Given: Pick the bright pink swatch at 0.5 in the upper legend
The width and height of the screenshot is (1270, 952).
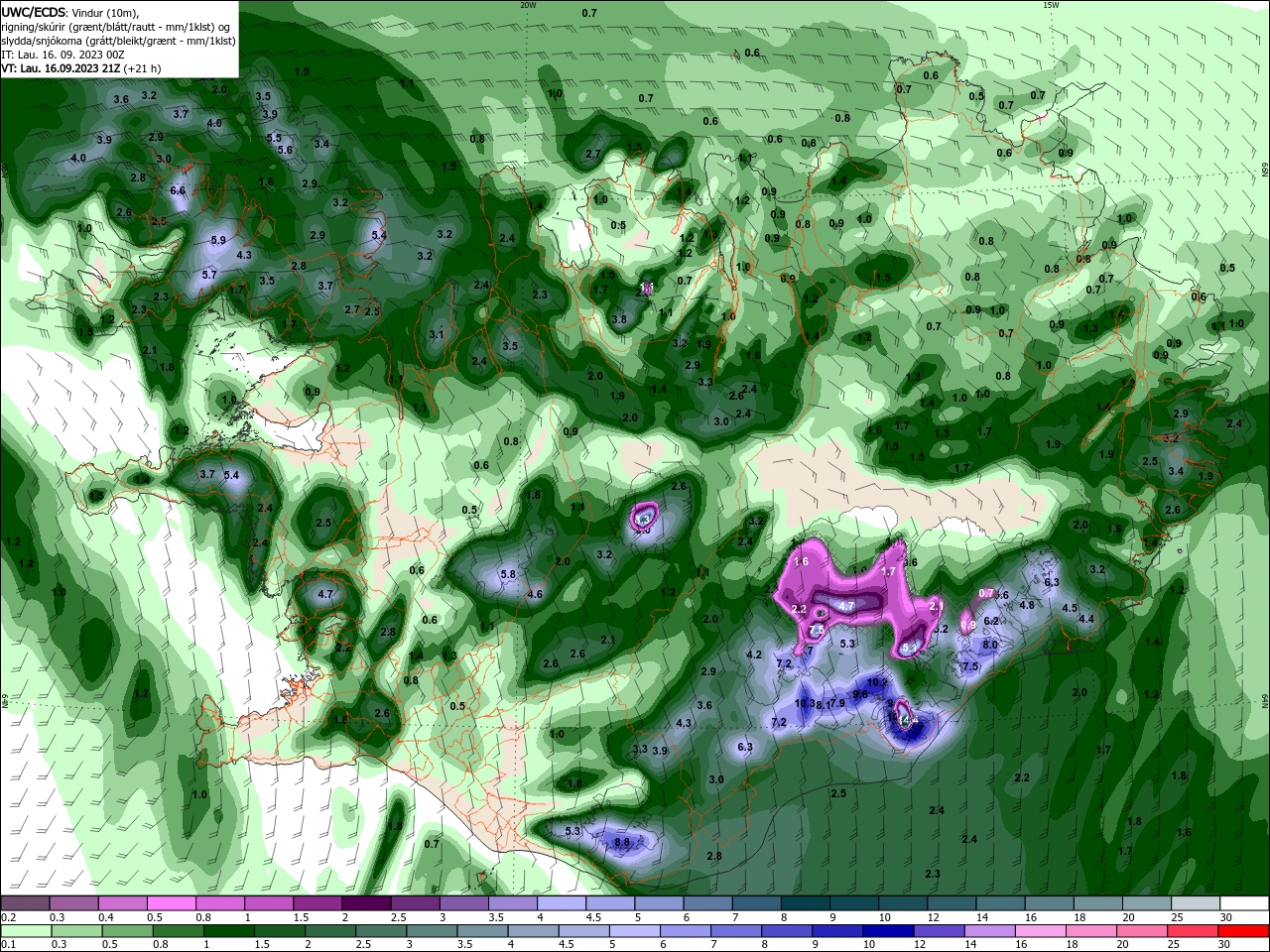Looking at the screenshot, I should point(171,903).
